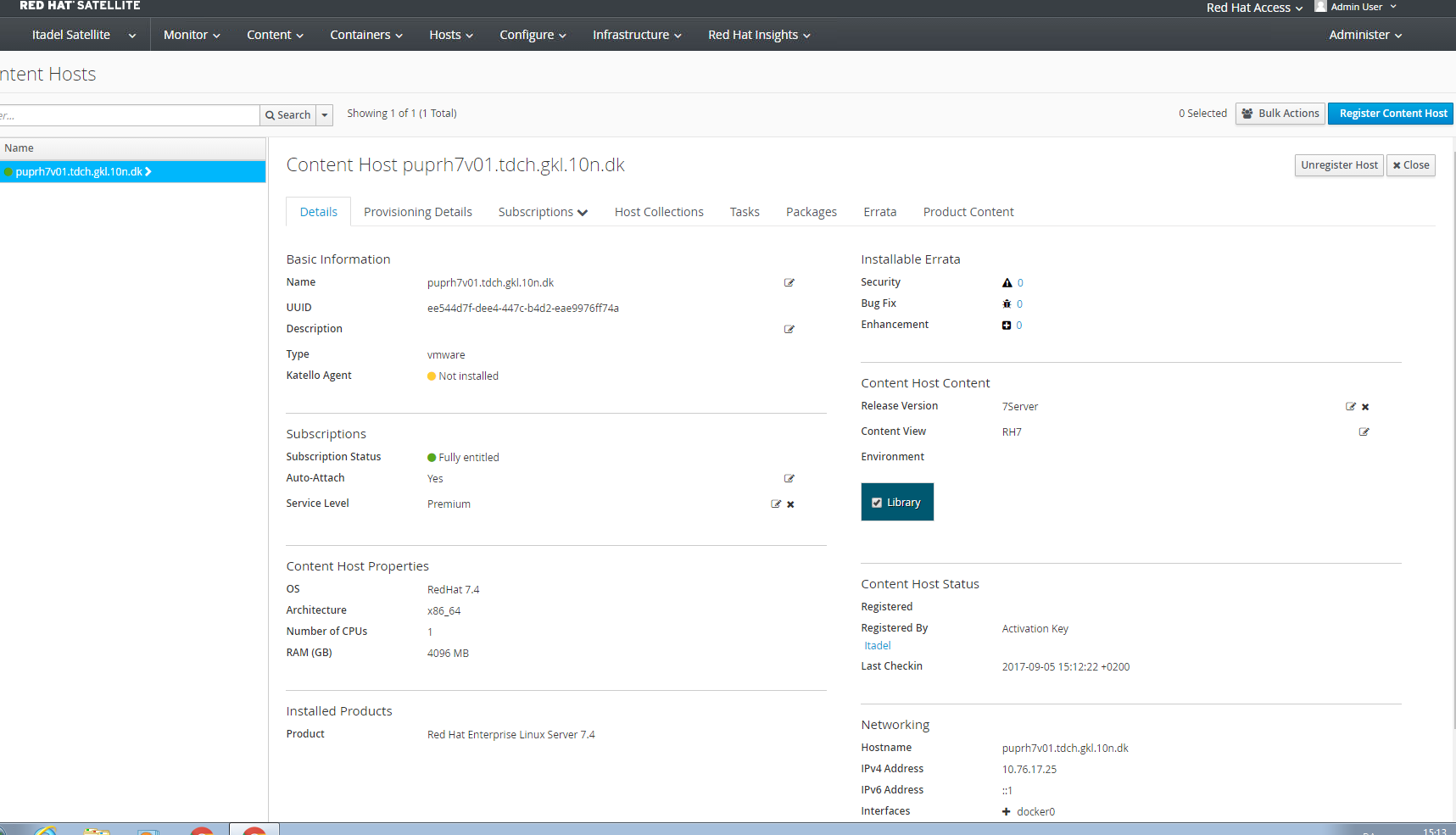Toggle the Library environment checkbox
The image size is (1456, 835).
(877, 503)
